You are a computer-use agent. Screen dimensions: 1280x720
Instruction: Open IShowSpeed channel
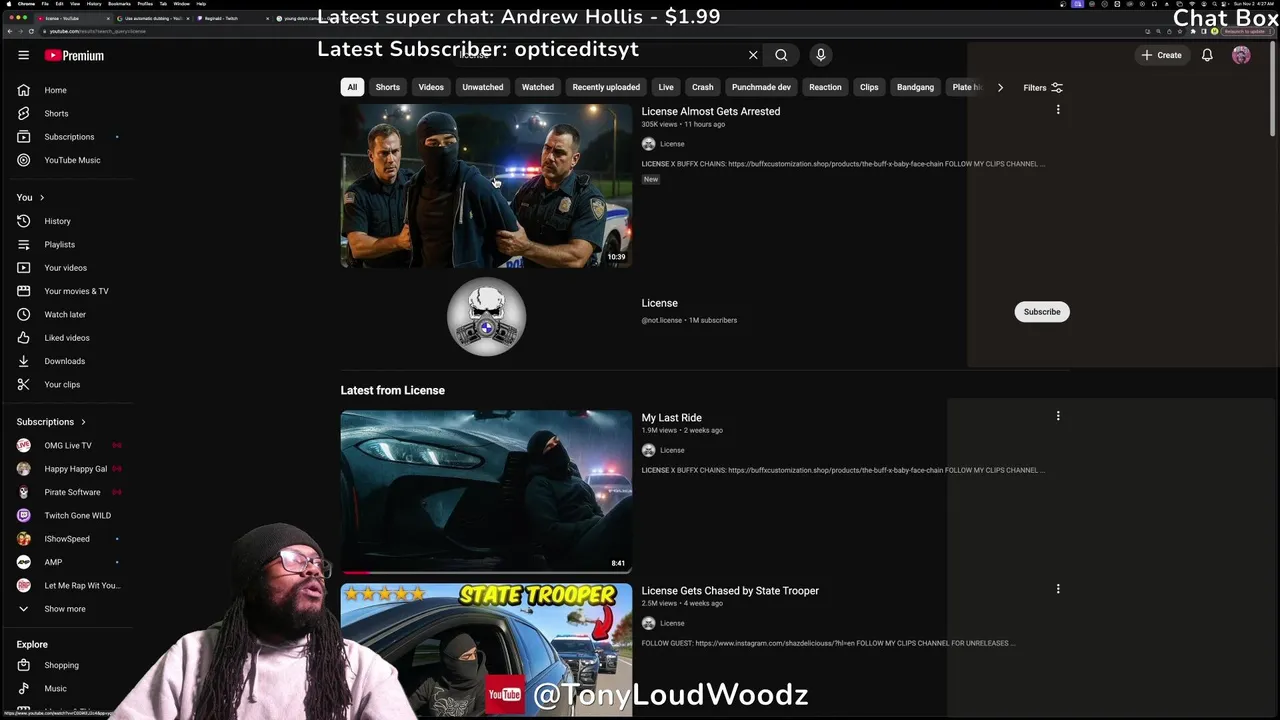pyautogui.click(x=66, y=538)
